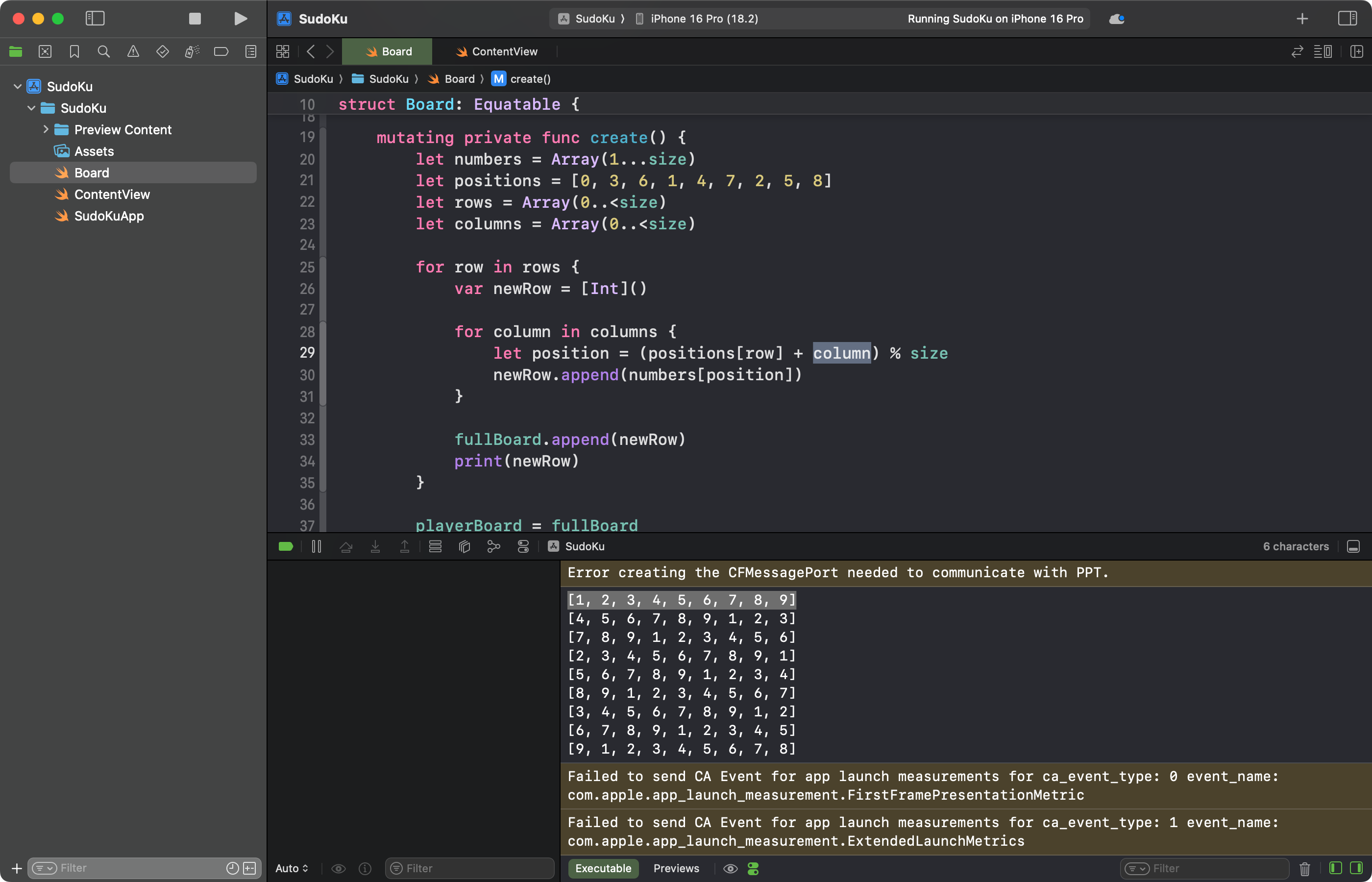Collapse the SudoKu project root
This screenshot has height=882, width=1372.
[x=18, y=86]
